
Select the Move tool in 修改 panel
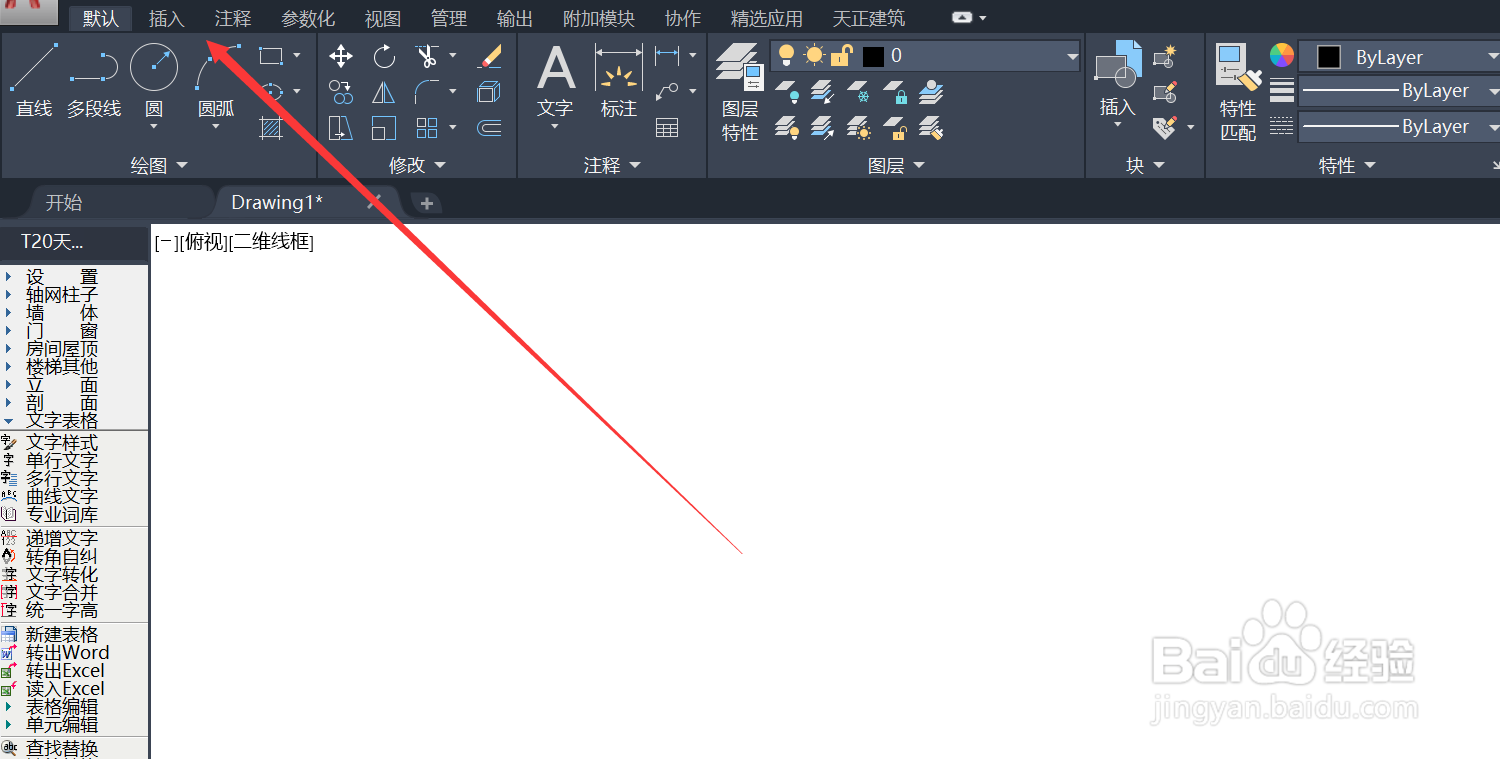[x=341, y=56]
